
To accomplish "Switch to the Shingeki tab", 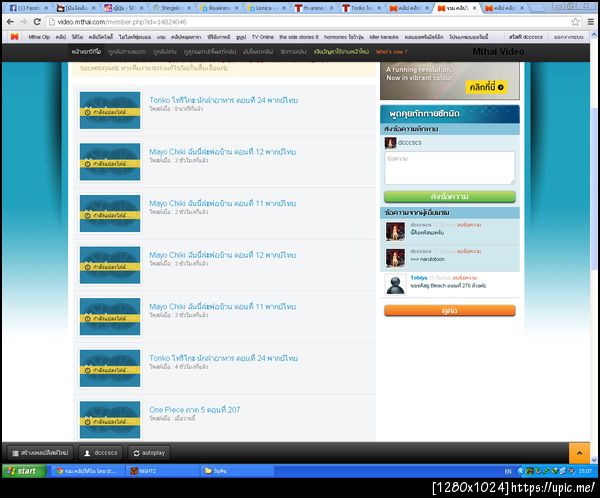I will [171, 8].
